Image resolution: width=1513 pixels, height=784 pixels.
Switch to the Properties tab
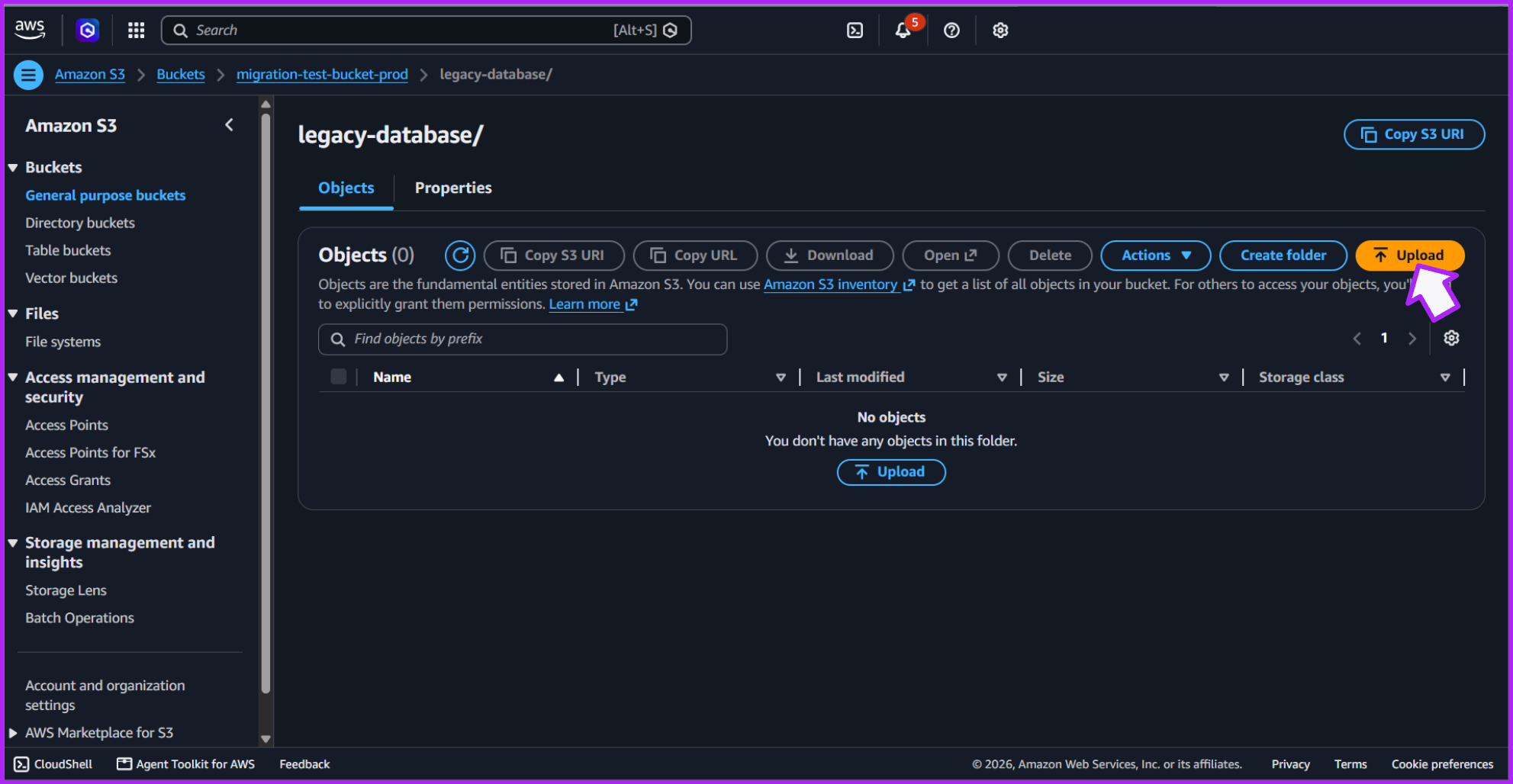[x=453, y=188]
